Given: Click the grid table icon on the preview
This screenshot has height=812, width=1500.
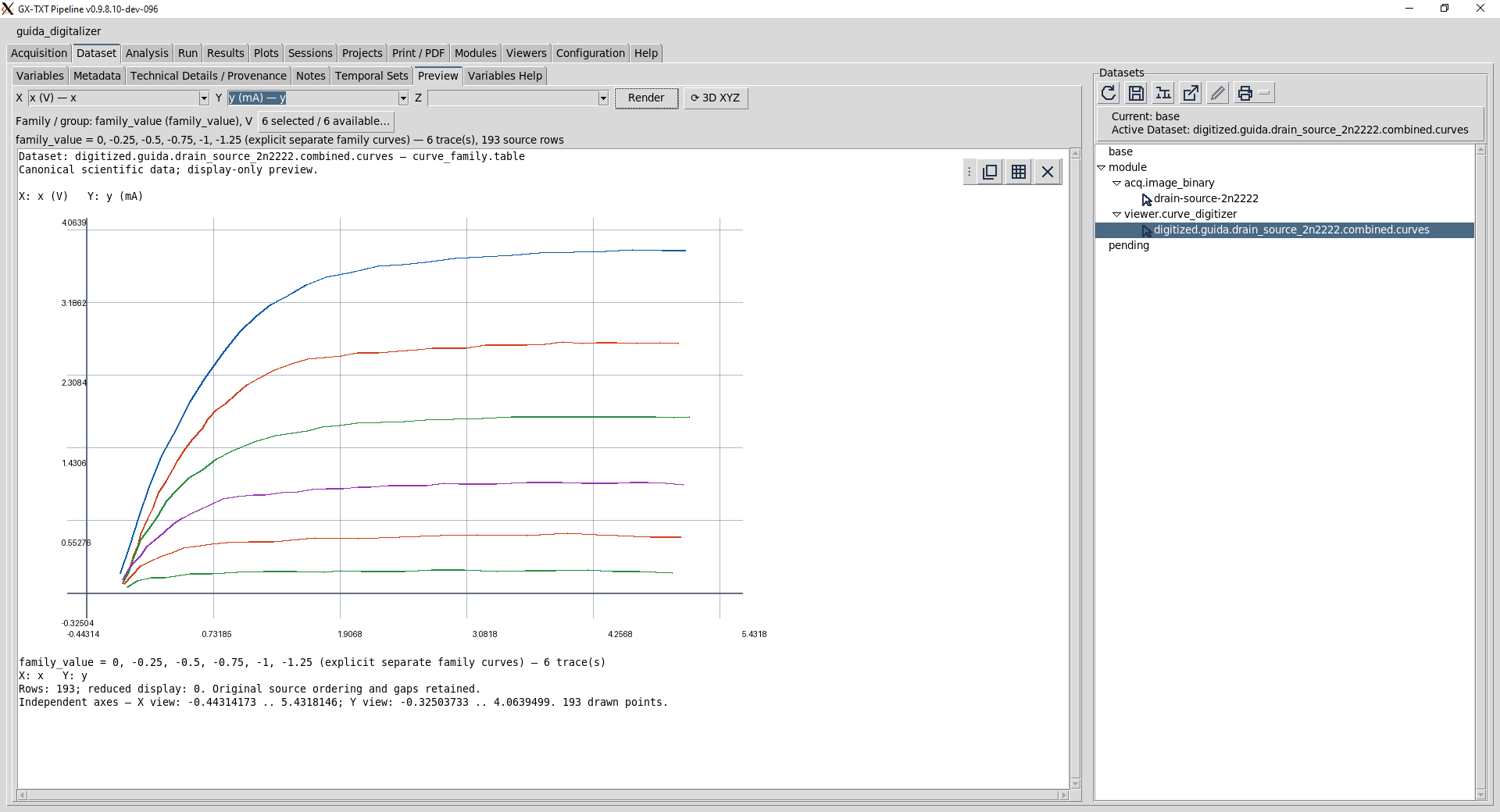Looking at the screenshot, I should 1019,172.
